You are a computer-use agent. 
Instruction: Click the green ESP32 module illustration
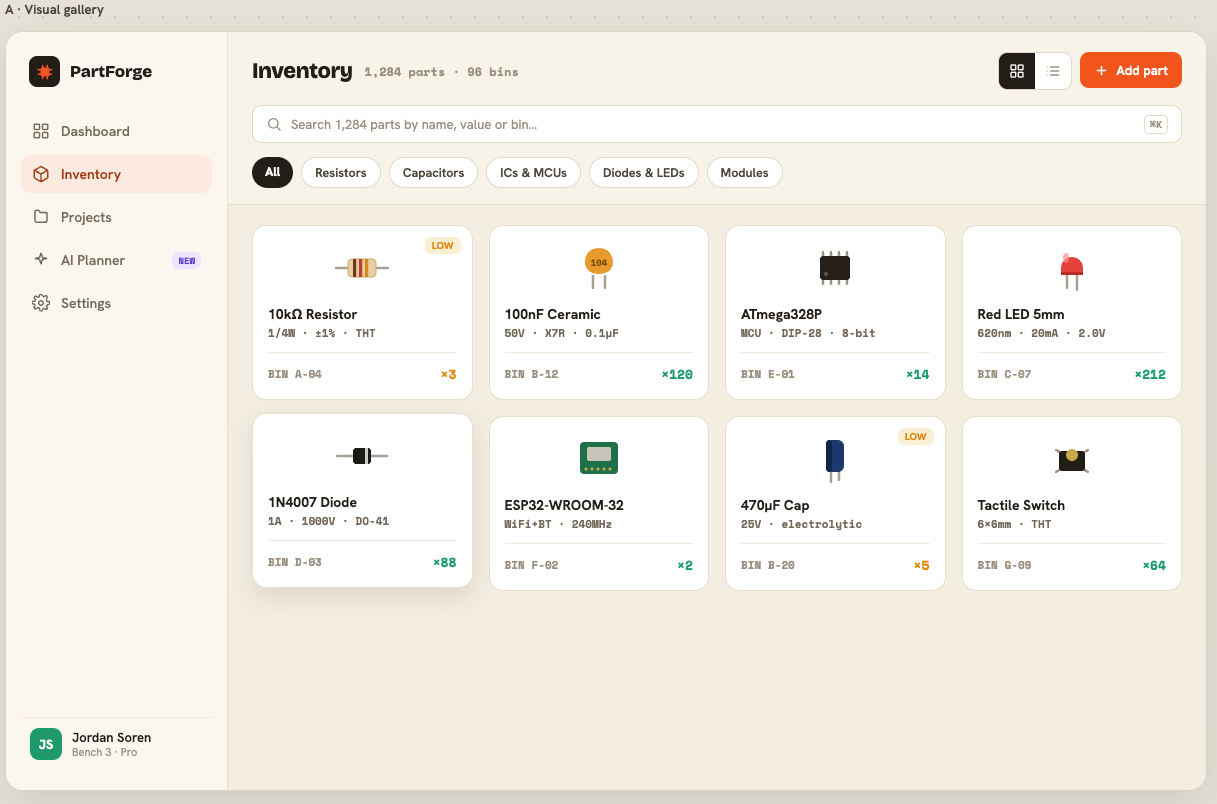(x=598, y=457)
